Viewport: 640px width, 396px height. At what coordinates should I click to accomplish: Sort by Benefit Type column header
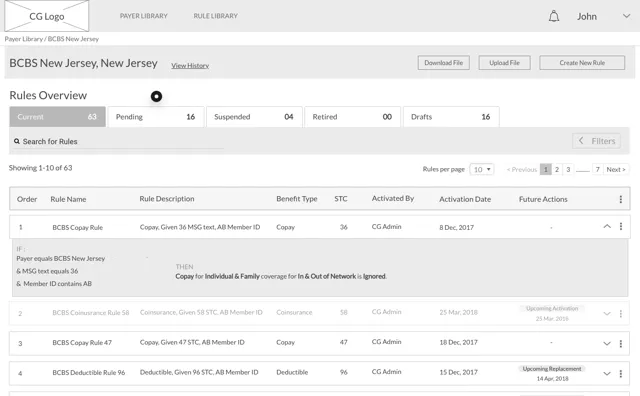[x=297, y=199]
